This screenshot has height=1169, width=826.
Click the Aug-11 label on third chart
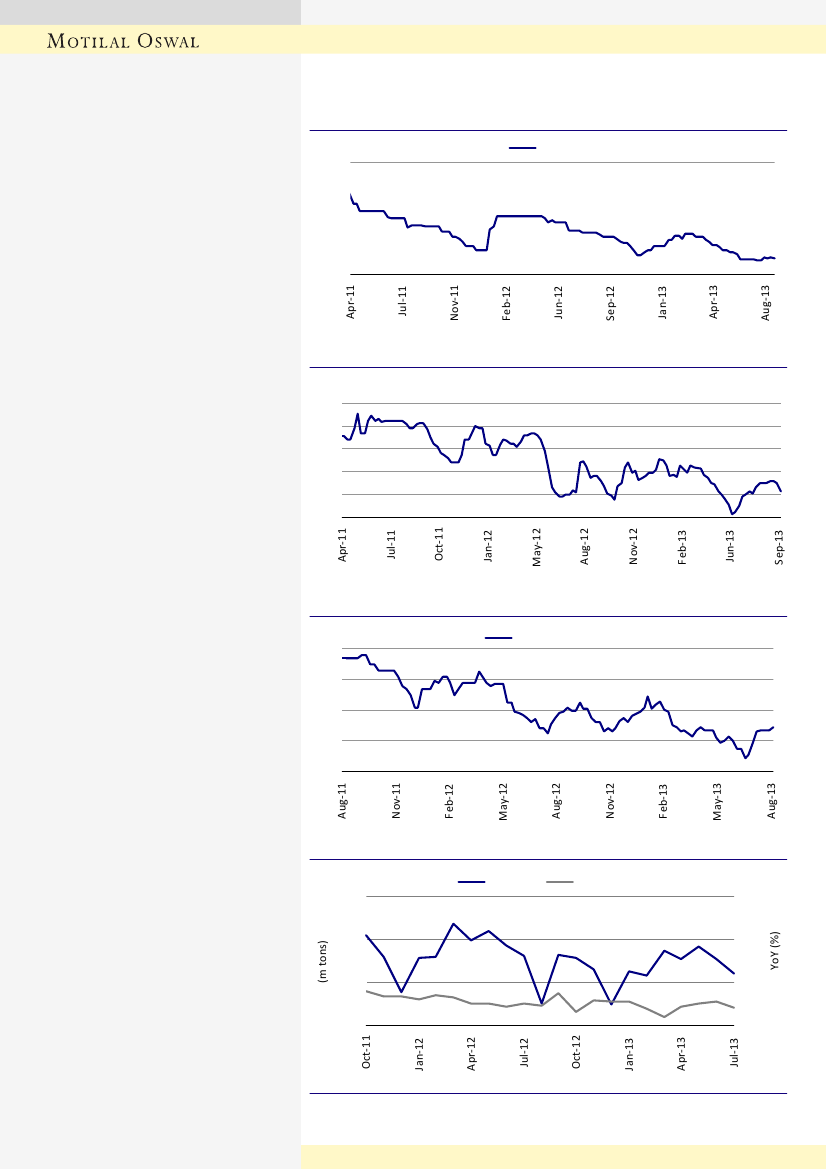[x=343, y=802]
